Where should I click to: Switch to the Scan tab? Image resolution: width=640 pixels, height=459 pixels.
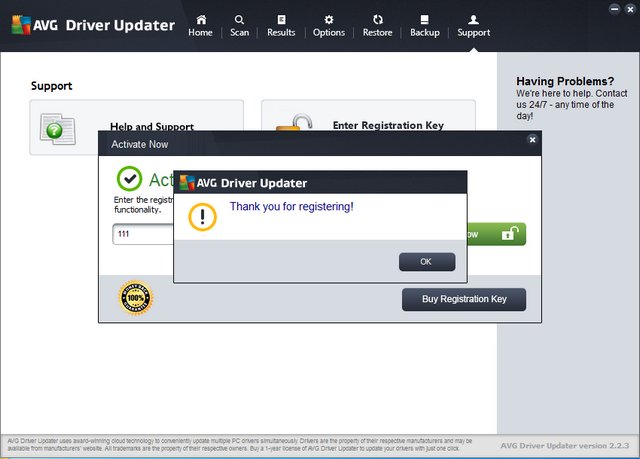240,26
